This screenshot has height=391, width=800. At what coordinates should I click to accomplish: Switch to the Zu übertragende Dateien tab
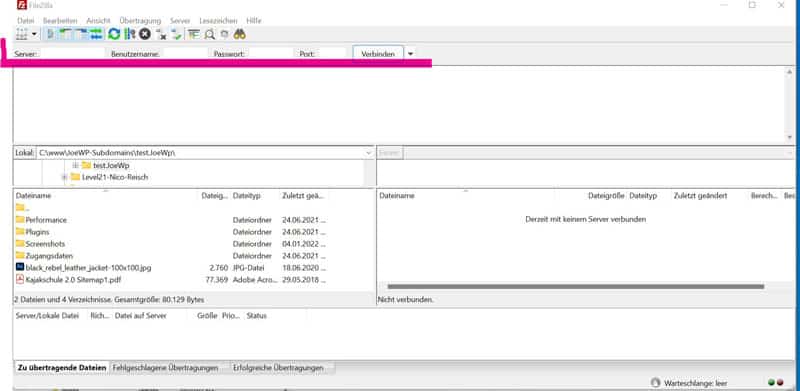point(62,368)
